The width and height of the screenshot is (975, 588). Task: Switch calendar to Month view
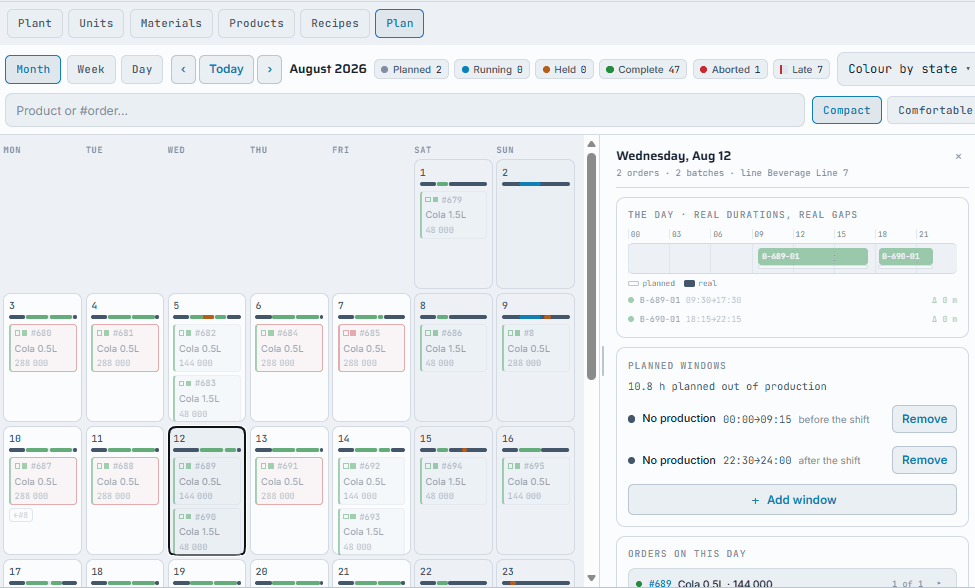click(33, 70)
